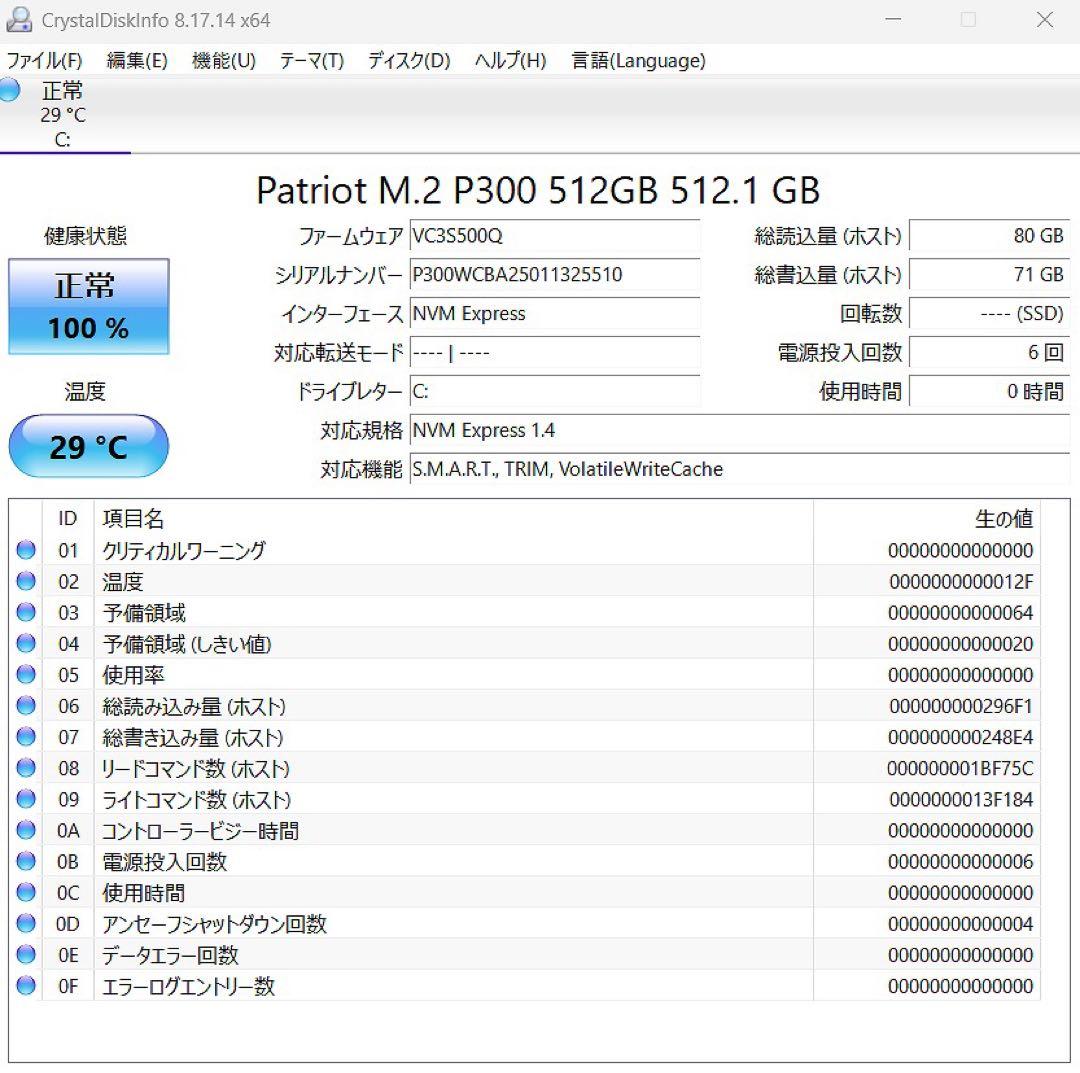Open the テーマ(T) menu
This screenshot has width=1080, height=1073.
click(311, 61)
